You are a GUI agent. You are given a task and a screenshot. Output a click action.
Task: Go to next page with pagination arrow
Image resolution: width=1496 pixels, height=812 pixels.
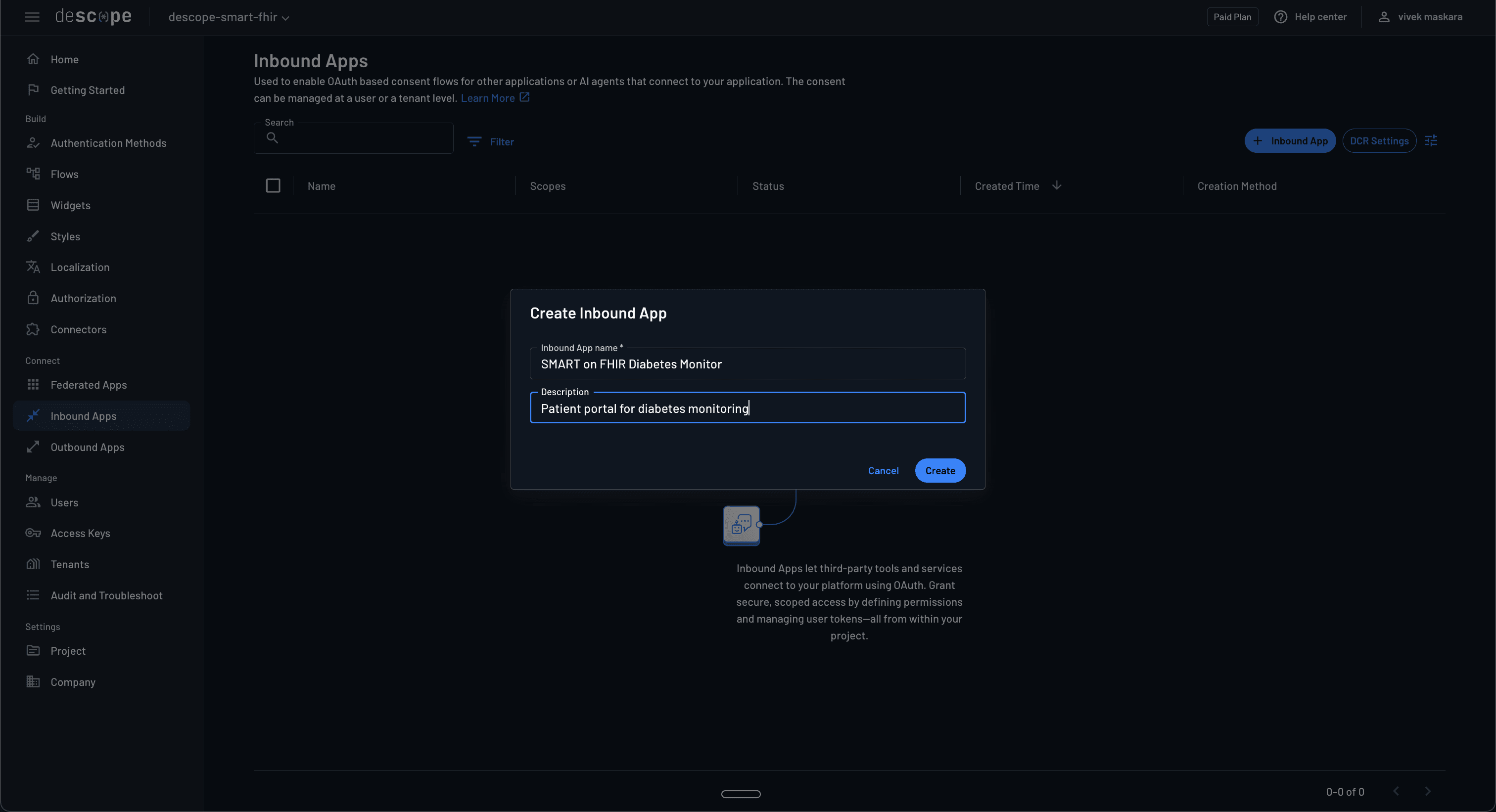[1429, 791]
